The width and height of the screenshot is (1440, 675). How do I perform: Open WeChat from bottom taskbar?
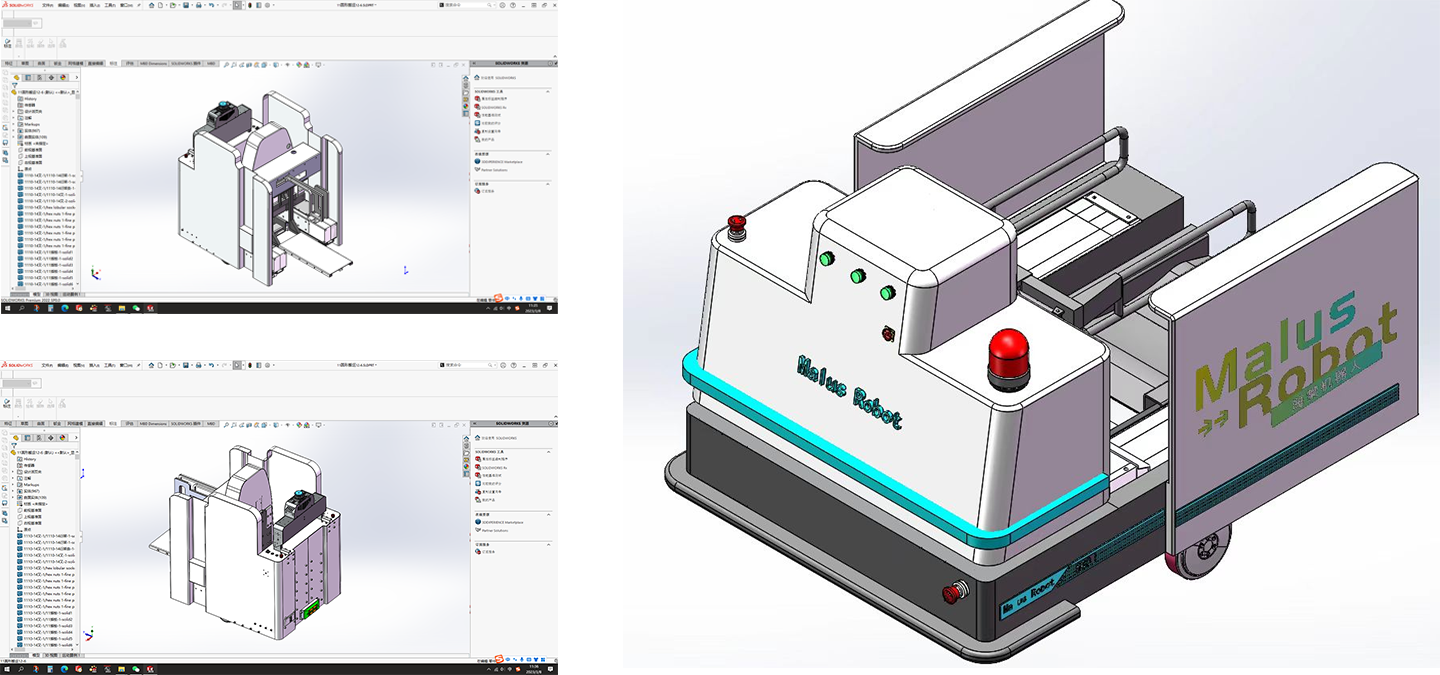136,669
